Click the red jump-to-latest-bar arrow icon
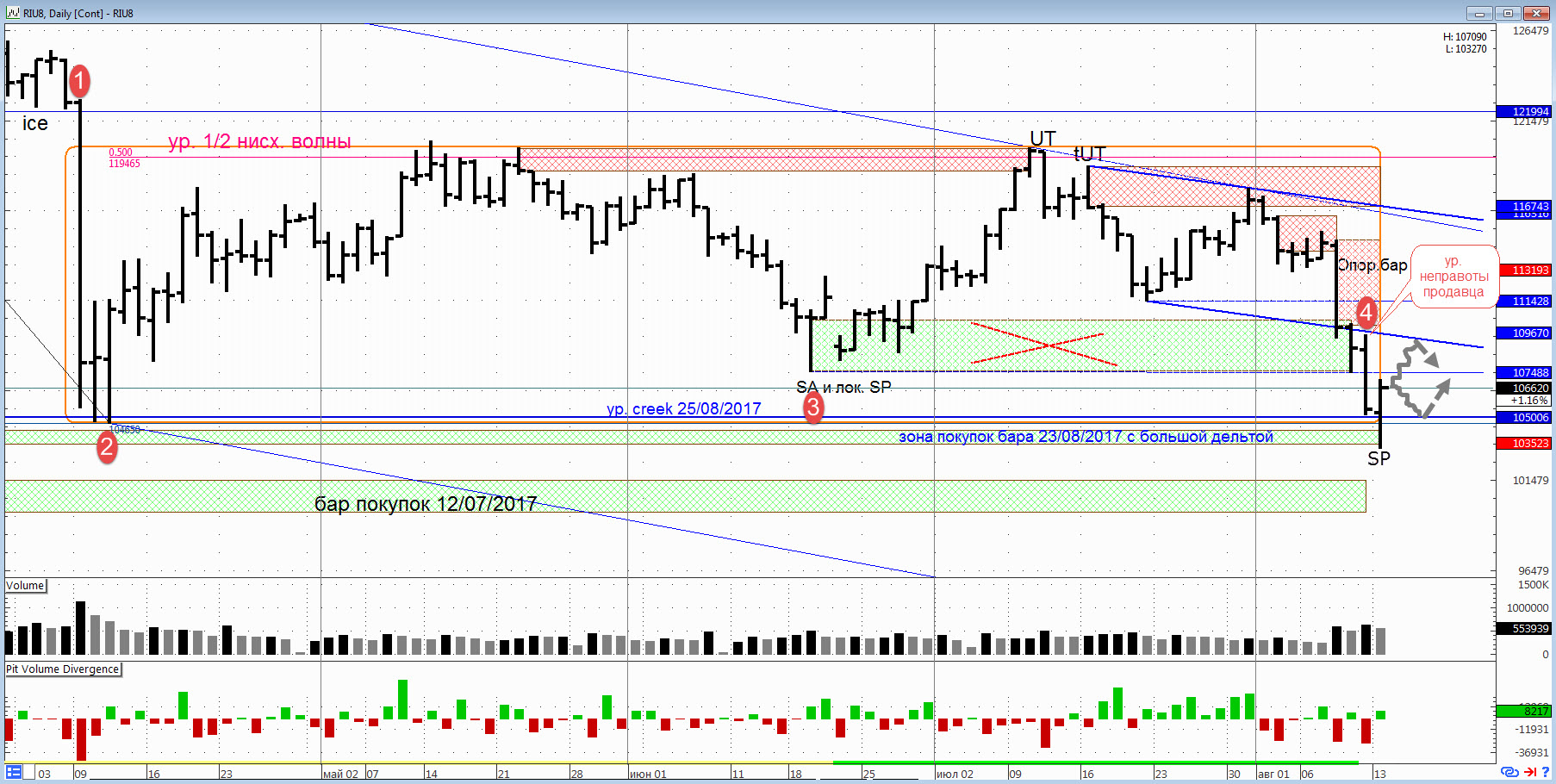Screen dimensions: 1556x784 (x=1530, y=772)
